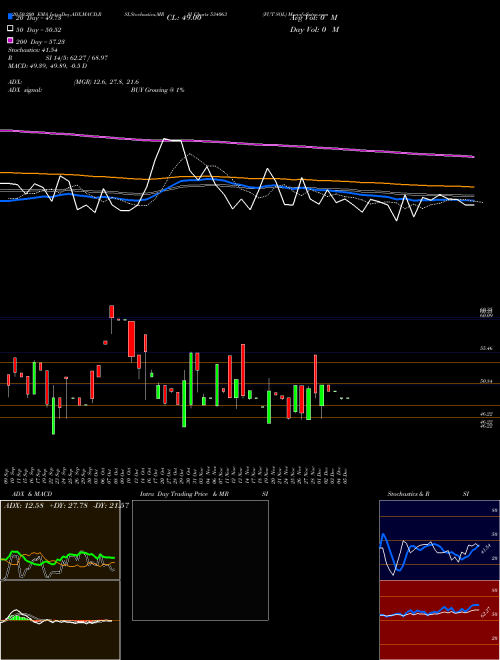Image resolution: width=500 pixels, height=660 pixels.
Task: Select the '200 Day - 57.28' legend label
Action: [40, 42]
